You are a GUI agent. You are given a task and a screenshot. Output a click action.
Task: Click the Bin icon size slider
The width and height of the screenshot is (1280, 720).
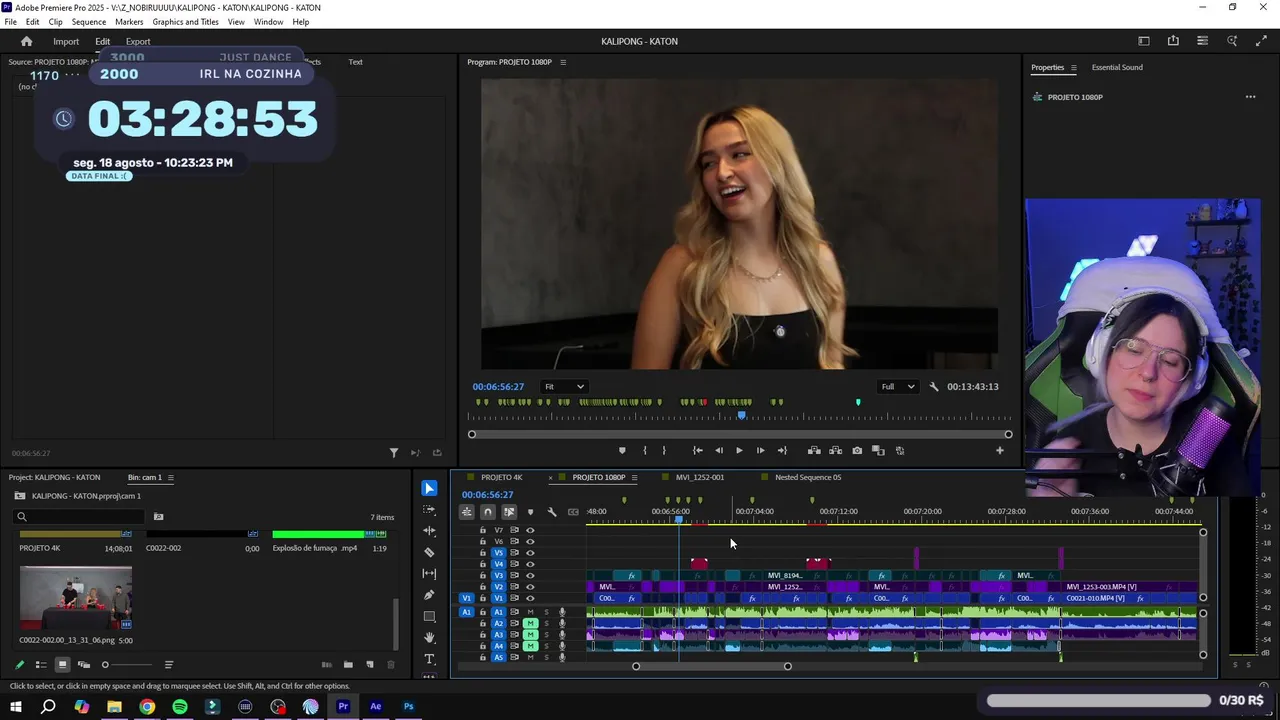tap(127, 665)
